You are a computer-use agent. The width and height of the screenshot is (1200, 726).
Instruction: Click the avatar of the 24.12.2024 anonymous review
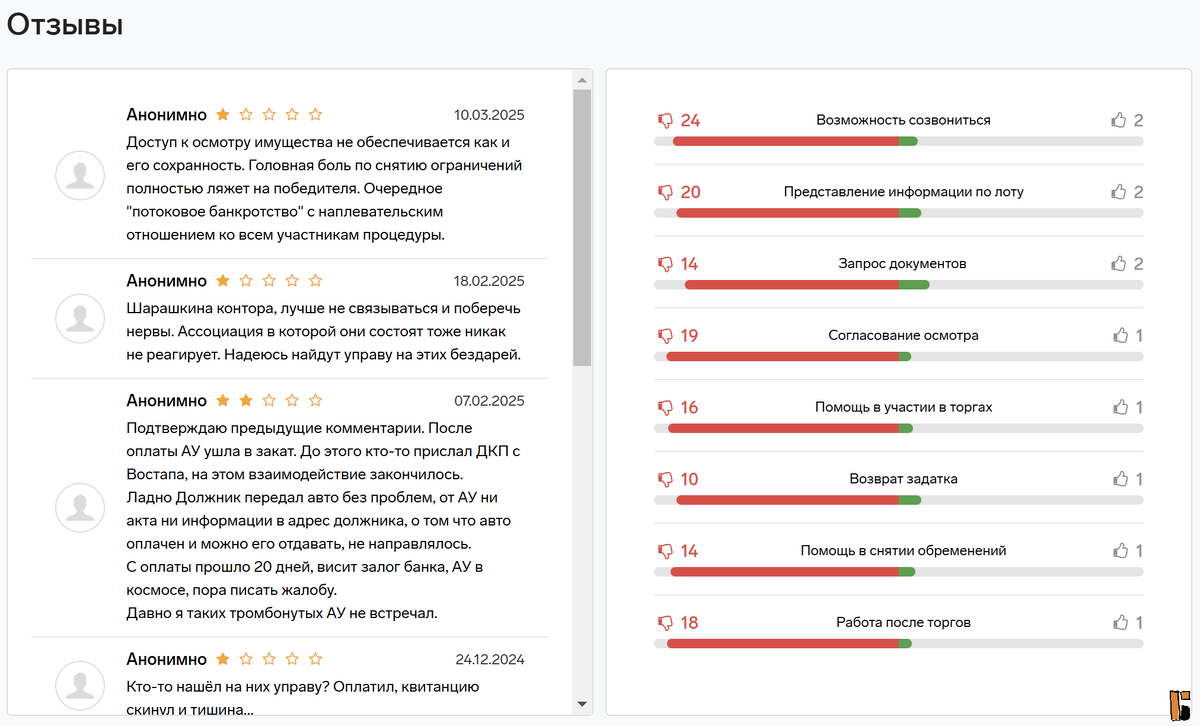tap(80, 686)
